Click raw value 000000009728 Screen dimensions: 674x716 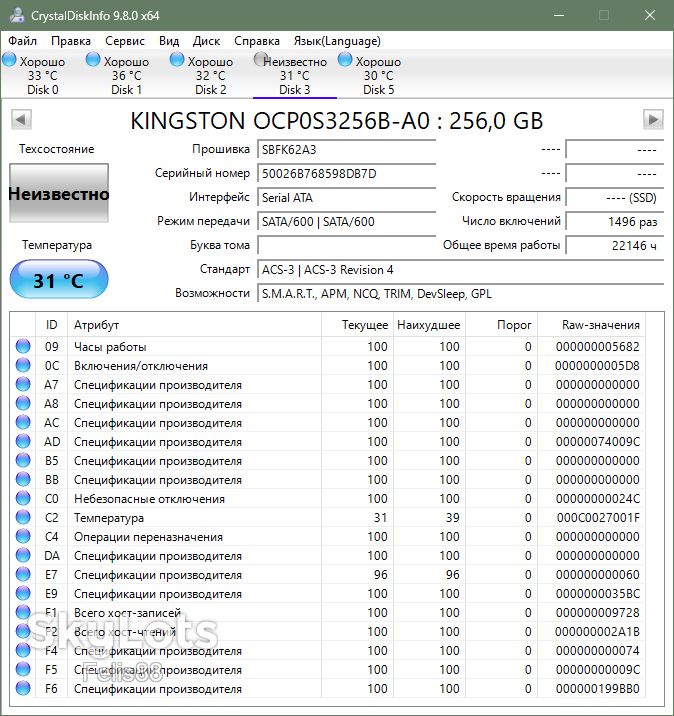pyautogui.click(x=598, y=613)
